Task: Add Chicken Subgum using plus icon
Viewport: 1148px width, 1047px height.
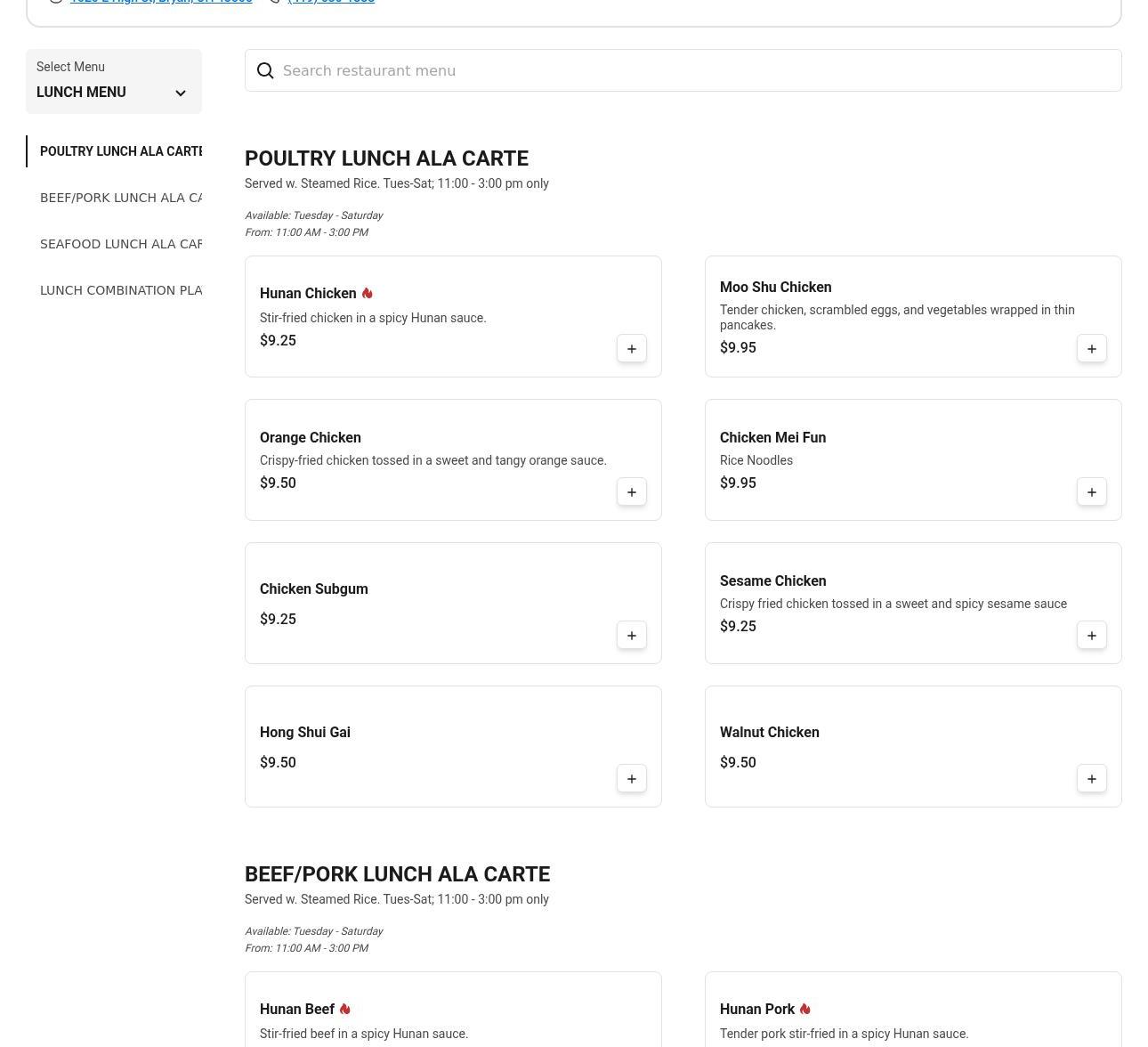Action: pos(631,636)
